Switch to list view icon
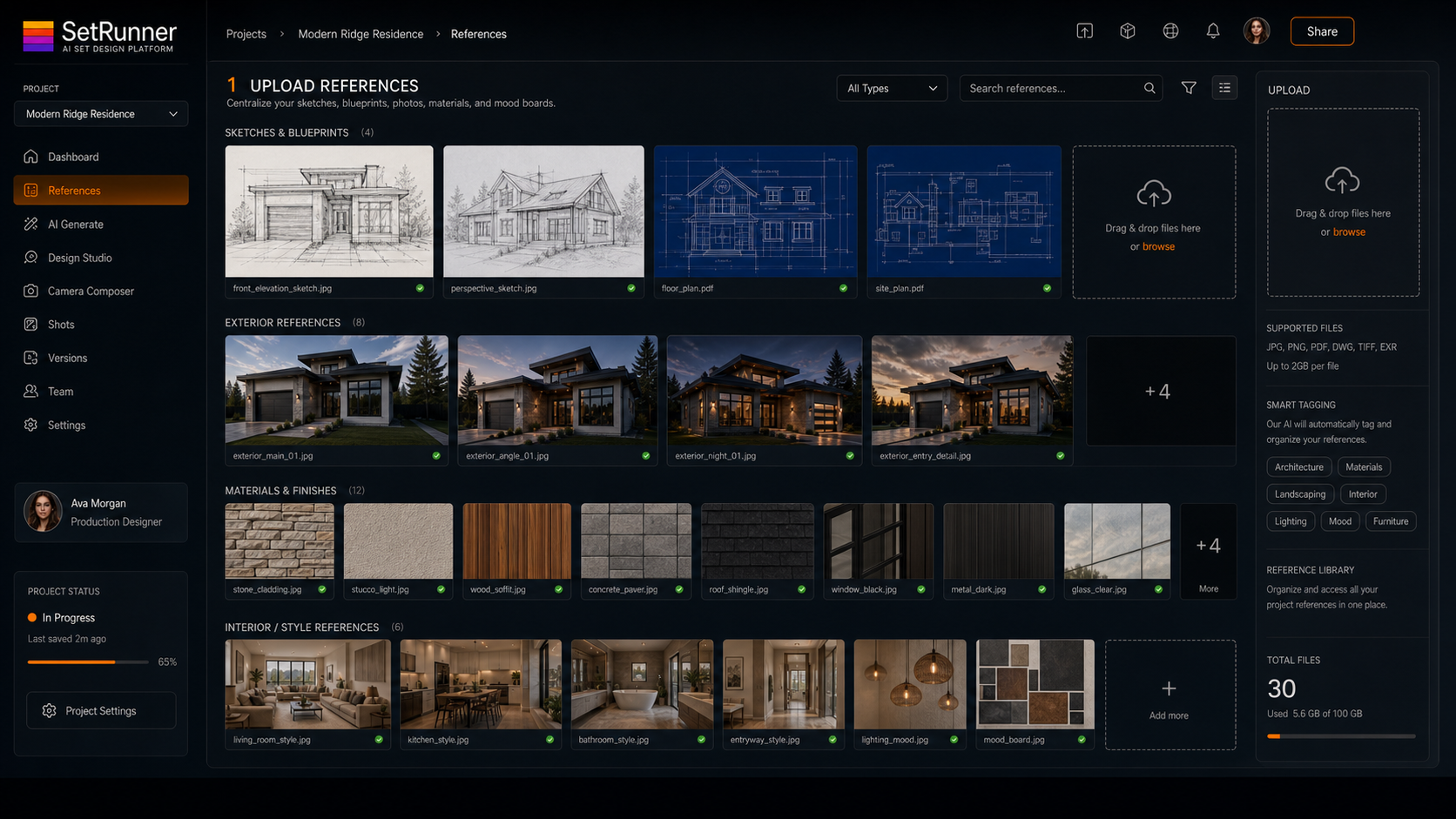Viewport: 1456px width, 819px height. [x=1224, y=88]
